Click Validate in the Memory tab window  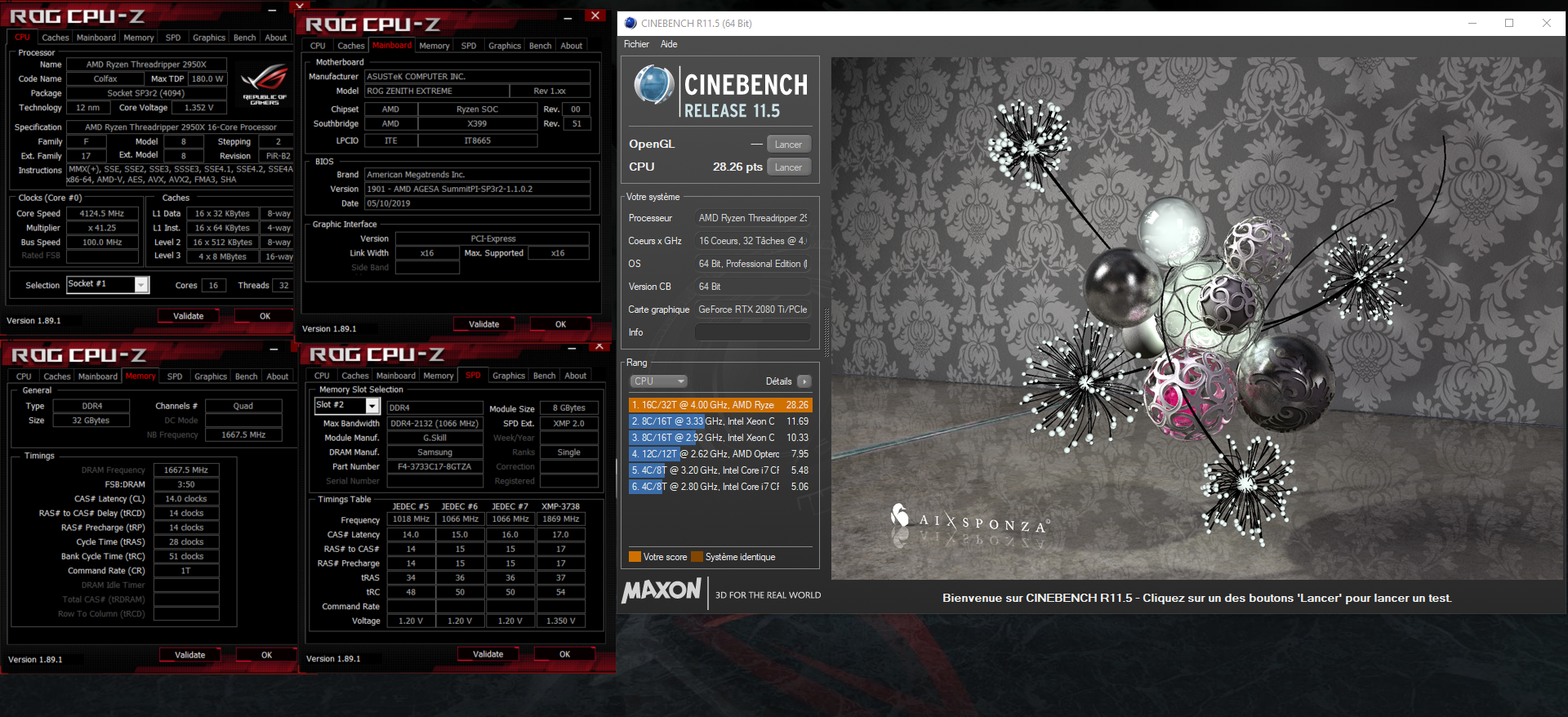point(190,655)
